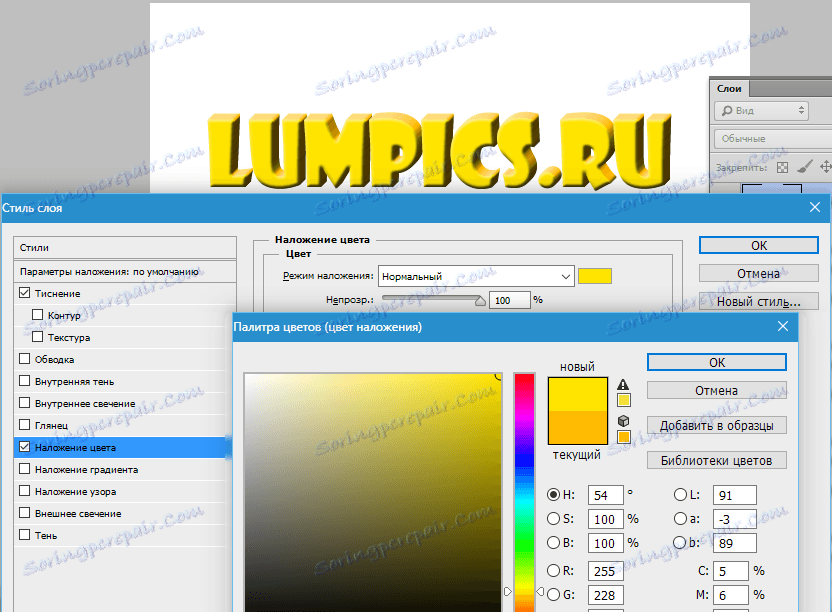Click the lock position move icon

click(825, 167)
